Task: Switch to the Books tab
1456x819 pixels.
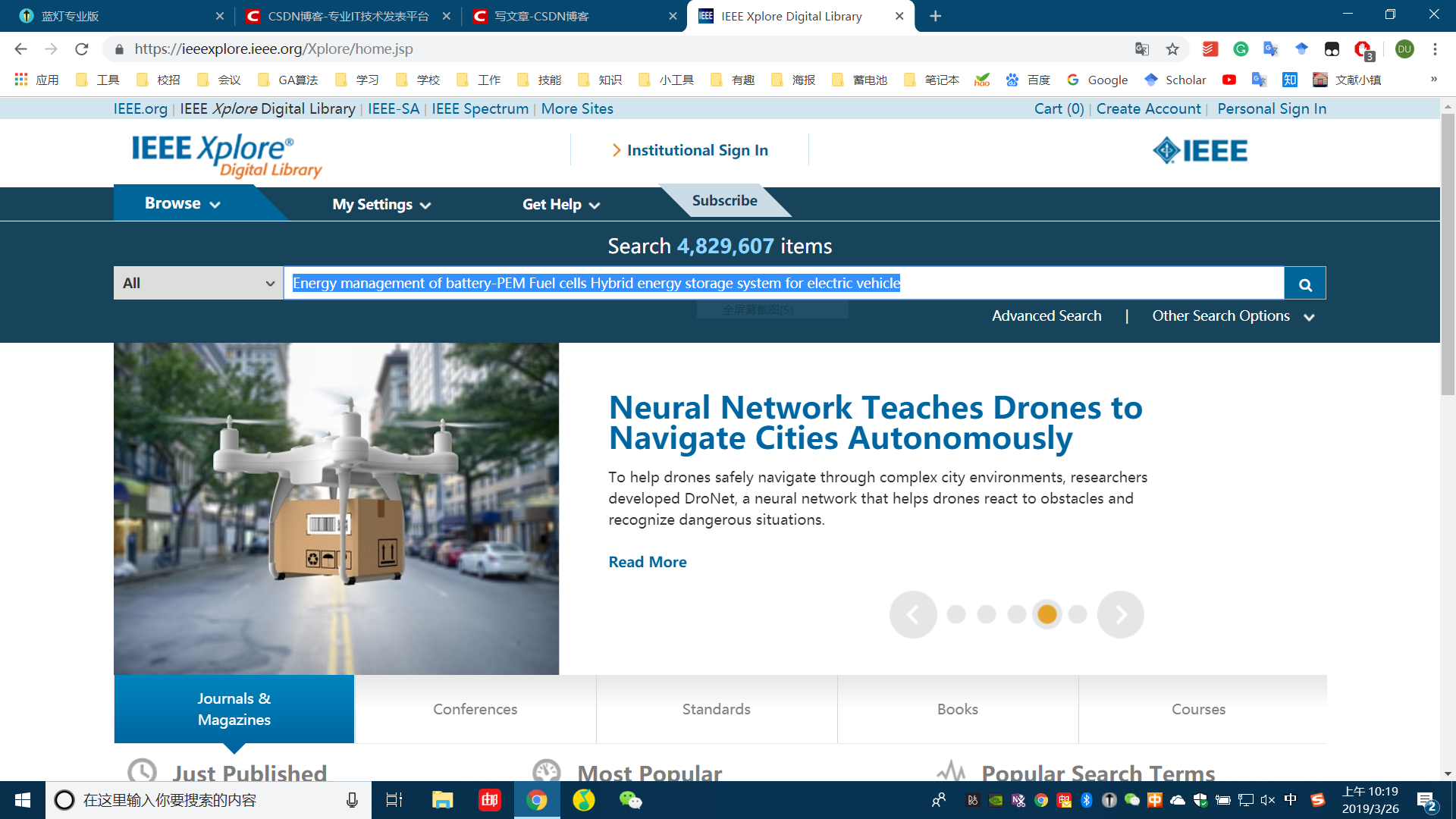Action: pos(957,709)
